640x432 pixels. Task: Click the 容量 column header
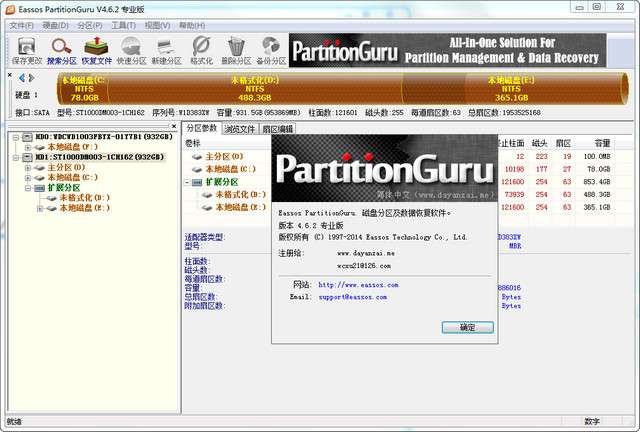click(x=602, y=143)
